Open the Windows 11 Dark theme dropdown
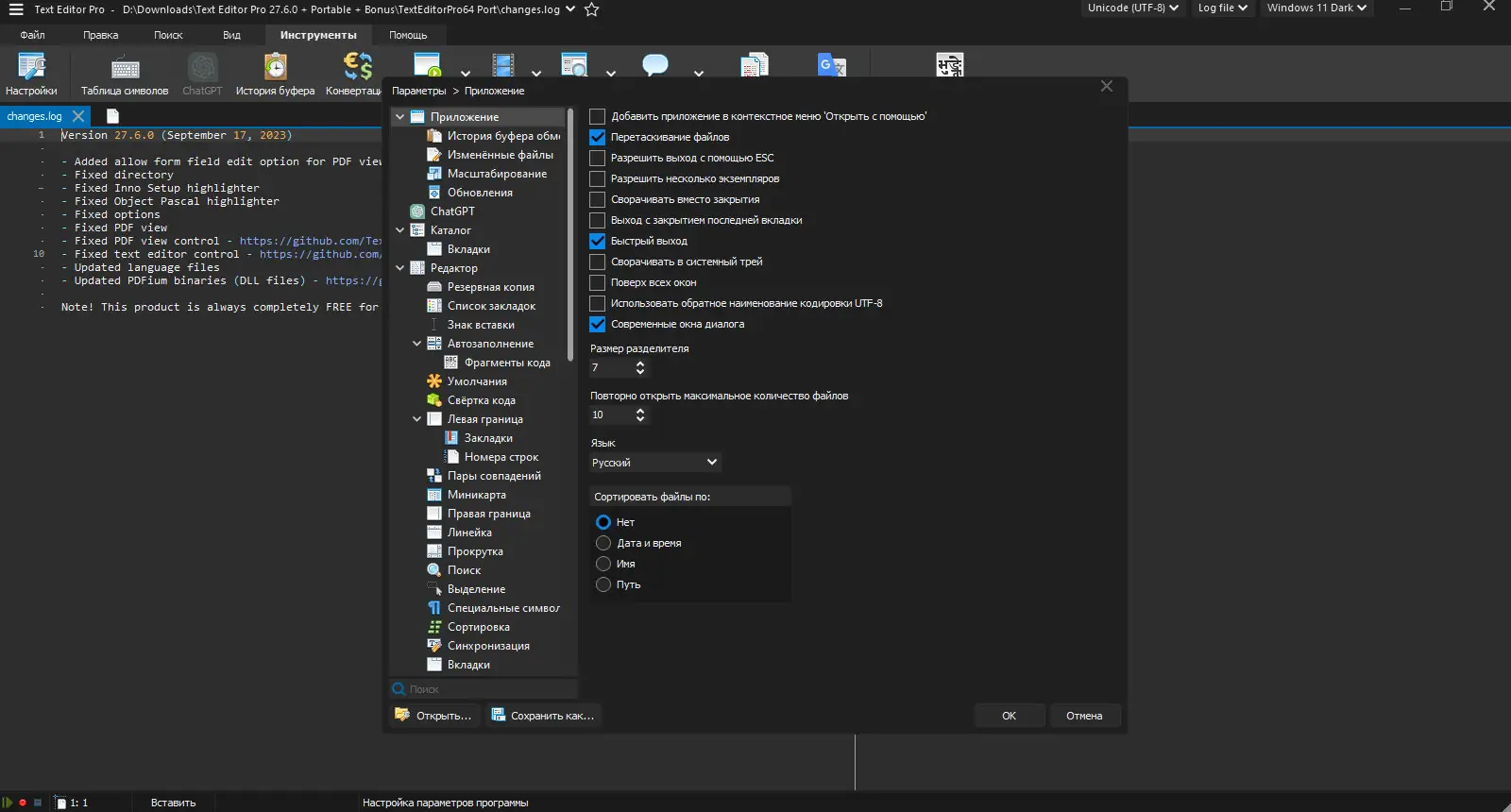This screenshot has width=1511, height=812. pyautogui.click(x=1316, y=8)
